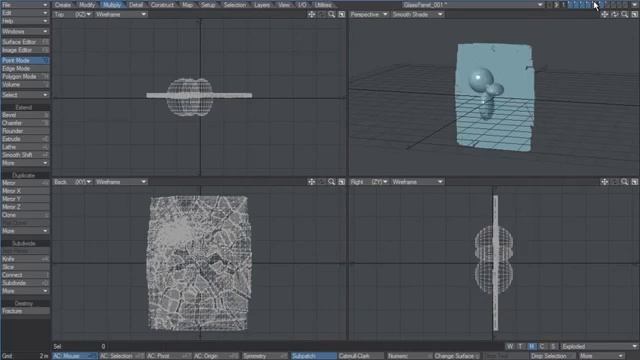Image resolution: width=640 pixels, height=360 pixels.
Task: Open the Perspective view type dropdown
Action: coord(369,14)
